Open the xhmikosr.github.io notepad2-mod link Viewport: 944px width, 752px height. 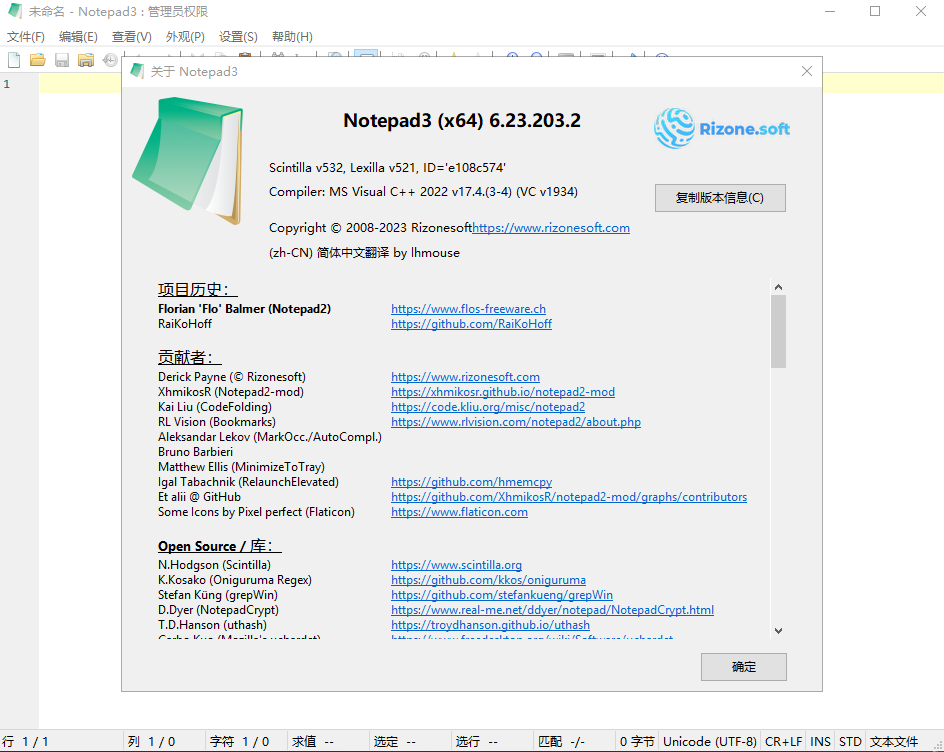click(503, 392)
